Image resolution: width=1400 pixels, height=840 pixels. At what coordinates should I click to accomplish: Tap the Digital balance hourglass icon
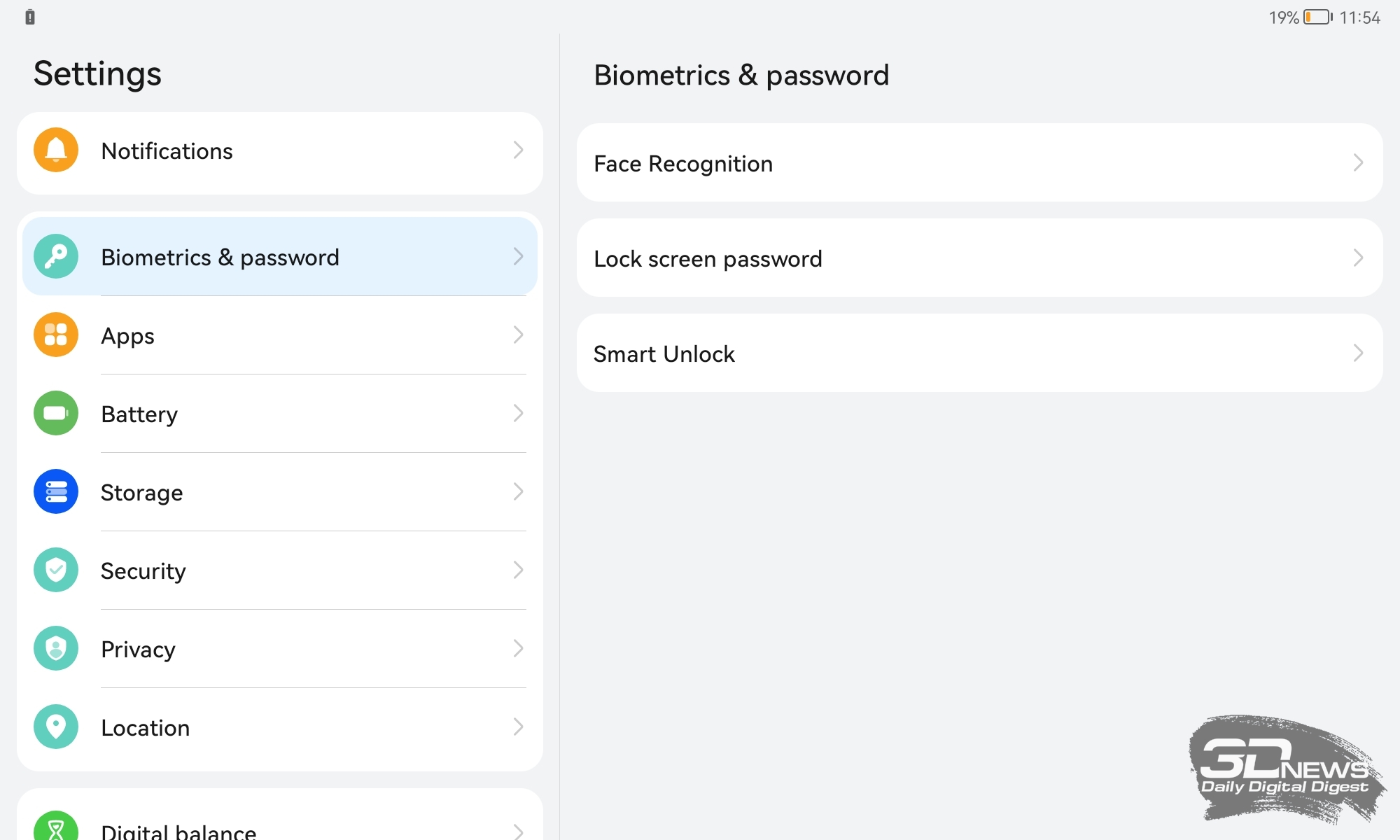pyautogui.click(x=56, y=826)
